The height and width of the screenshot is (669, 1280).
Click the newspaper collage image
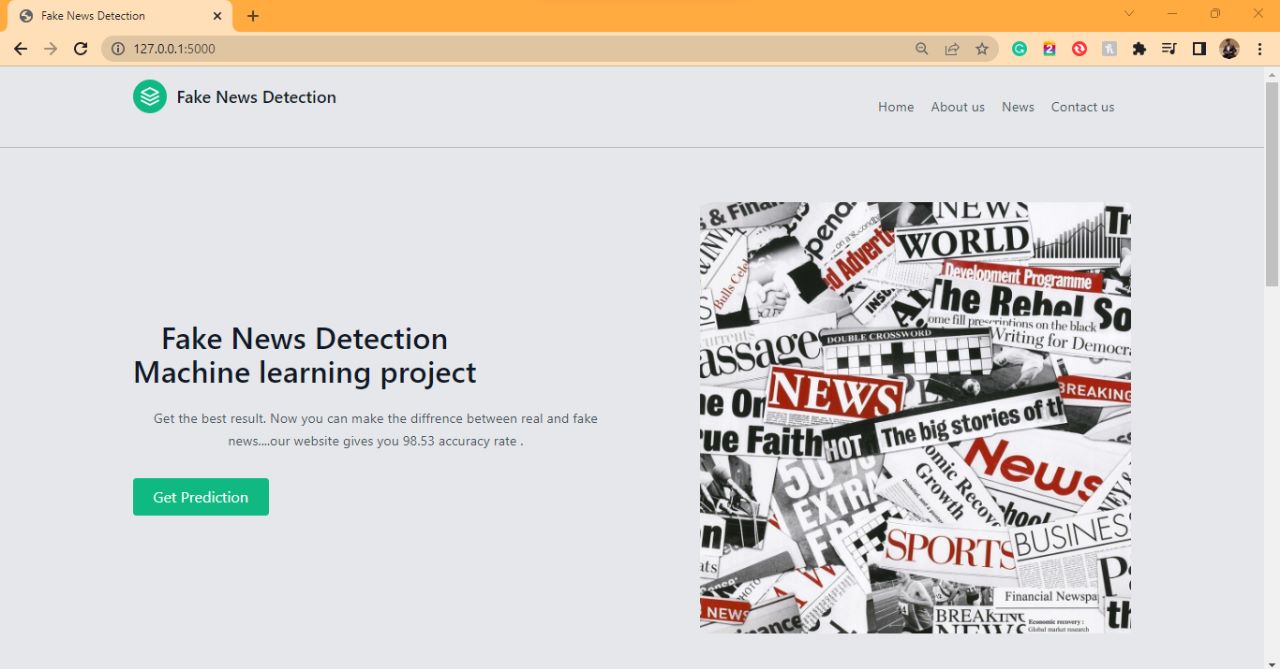(x=915, y=418)
